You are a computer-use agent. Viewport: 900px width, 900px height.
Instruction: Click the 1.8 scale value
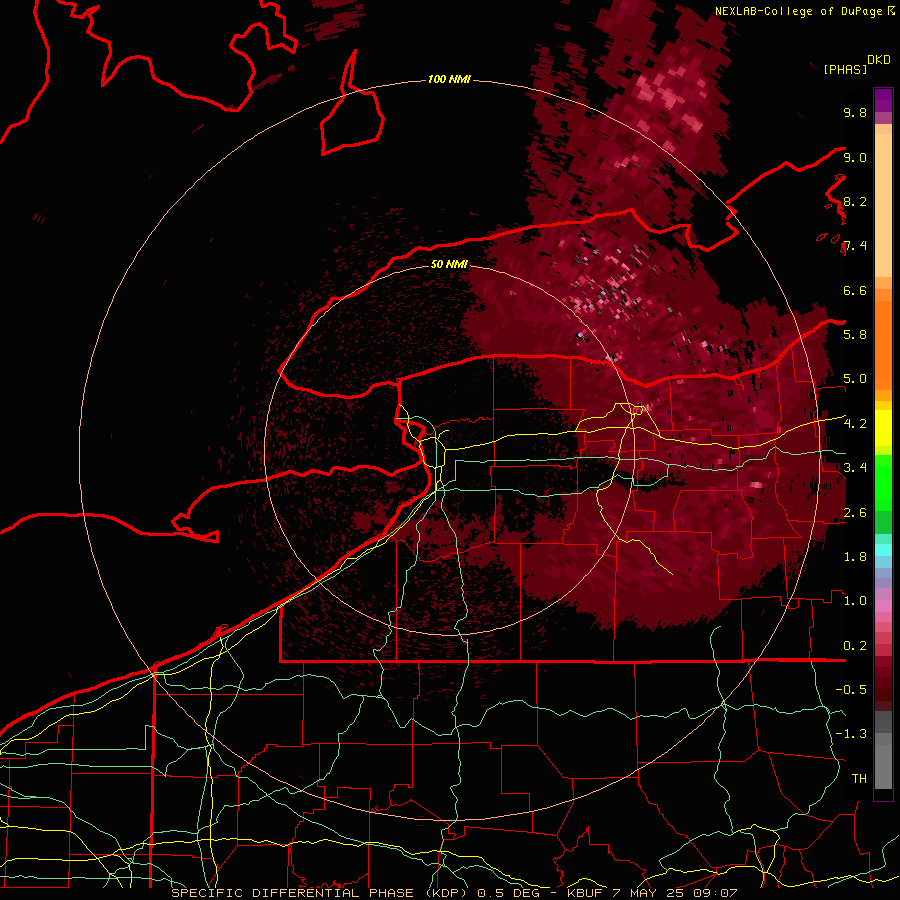tap(855, 557)
